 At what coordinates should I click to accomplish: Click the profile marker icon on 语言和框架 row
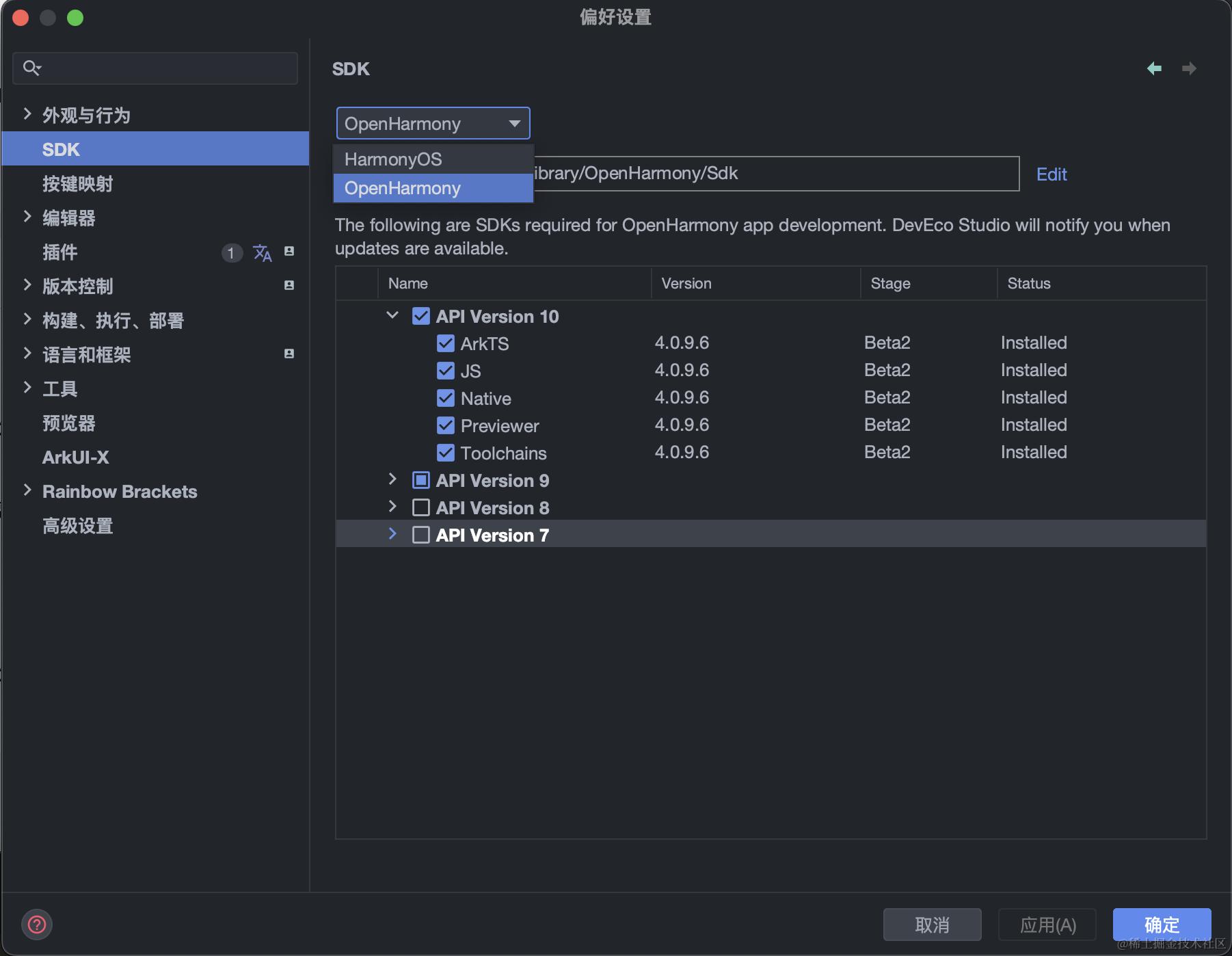(289, 354)
